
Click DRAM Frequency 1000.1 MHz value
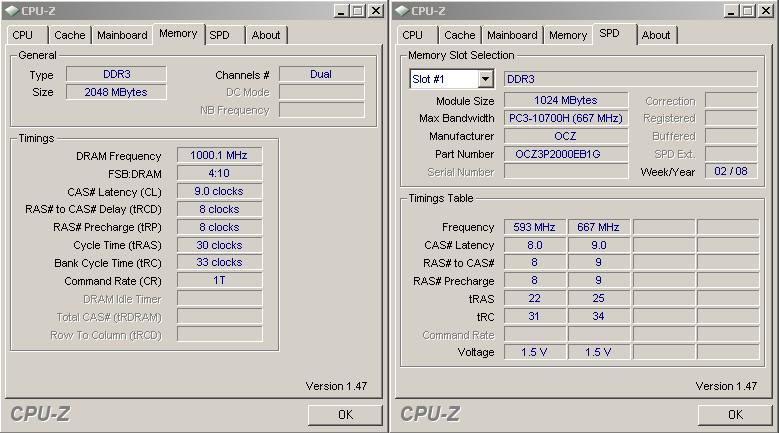(219, 155)
